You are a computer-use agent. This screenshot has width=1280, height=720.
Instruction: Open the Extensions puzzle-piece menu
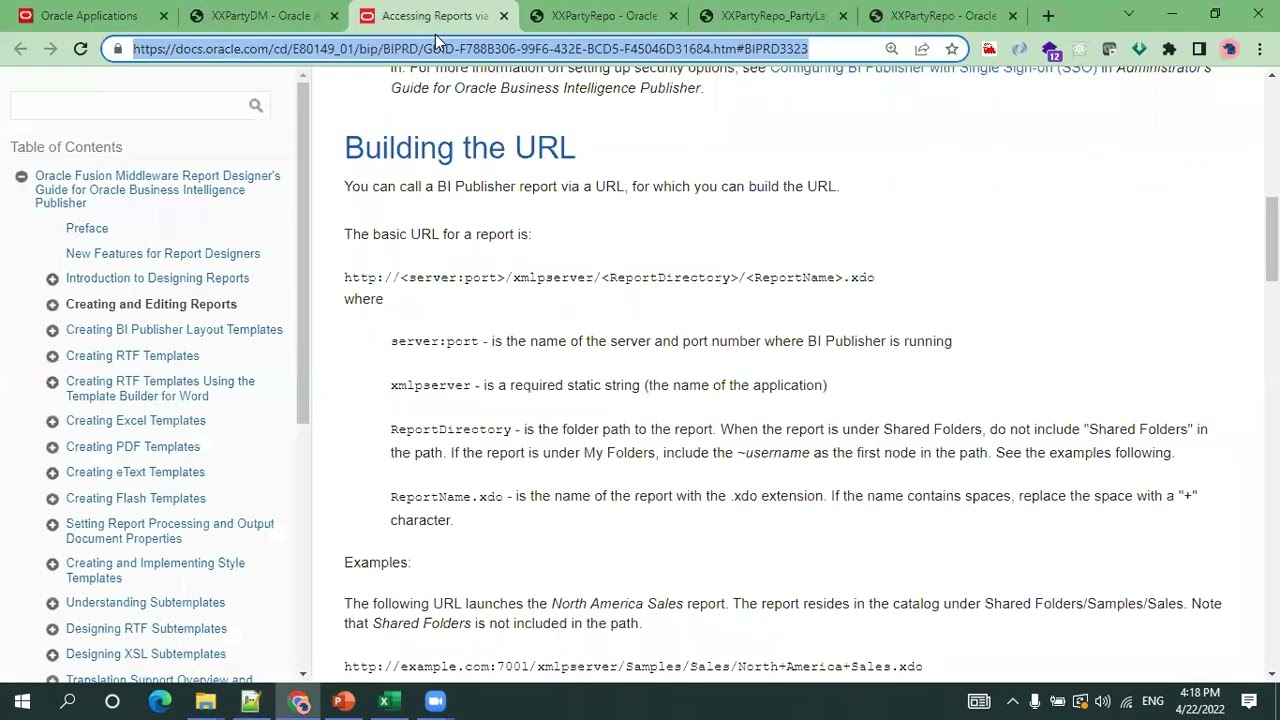(1169, 49)
